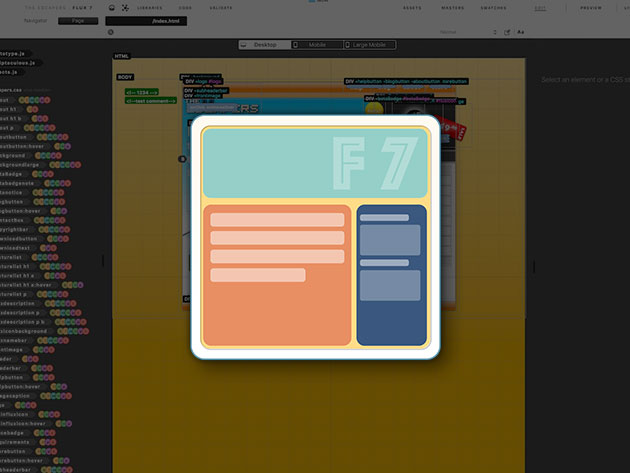
Task: Select the contactbox style row
Action: tap(33, 220)
